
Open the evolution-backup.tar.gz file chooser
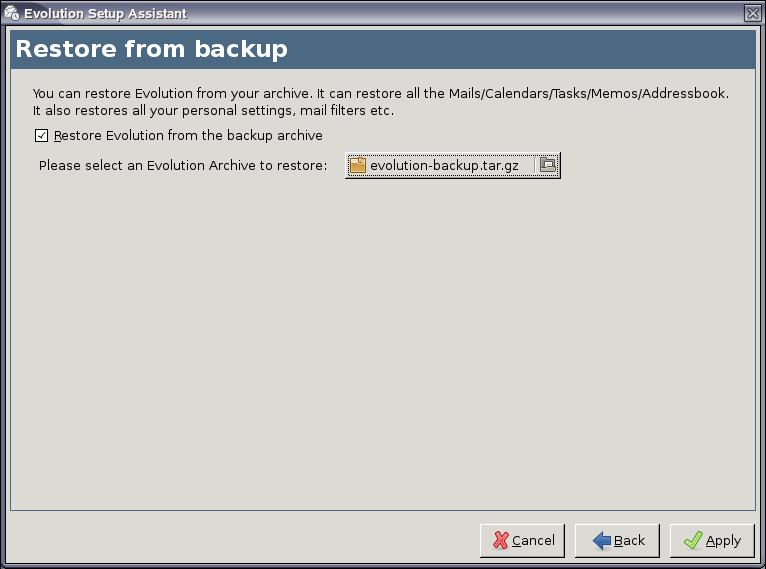pos(452,165)
